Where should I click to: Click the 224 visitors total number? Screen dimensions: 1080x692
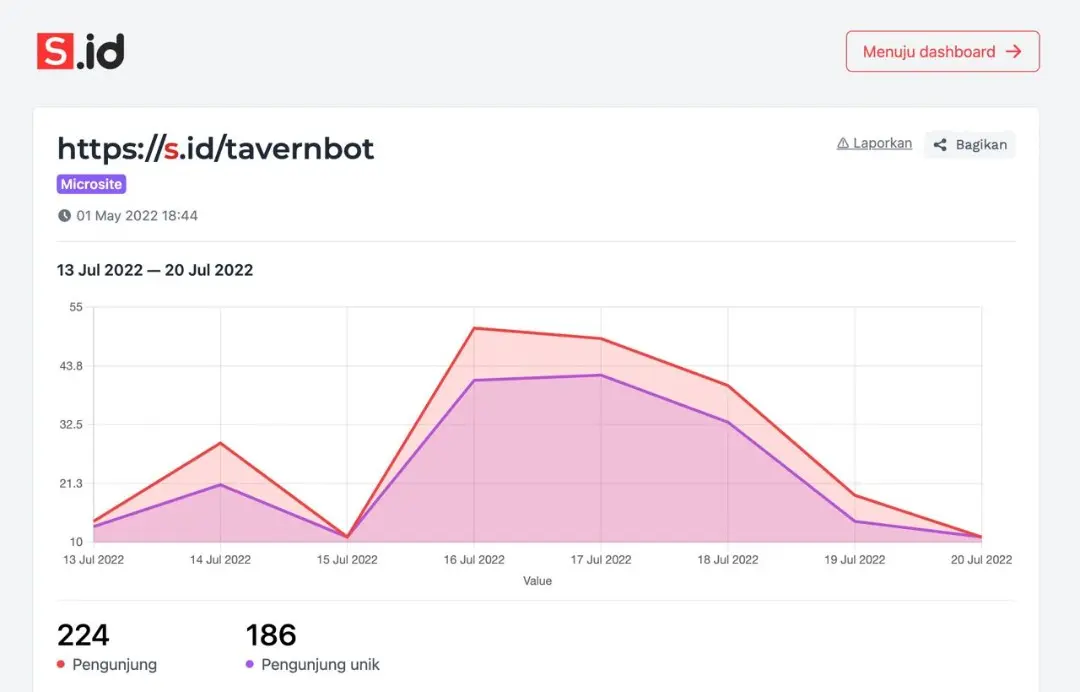(83, 635)
